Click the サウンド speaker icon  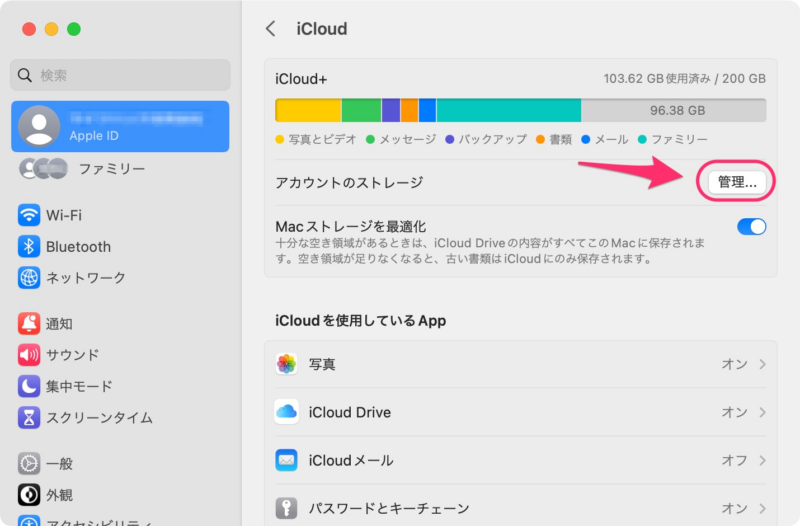pos(29,355)
